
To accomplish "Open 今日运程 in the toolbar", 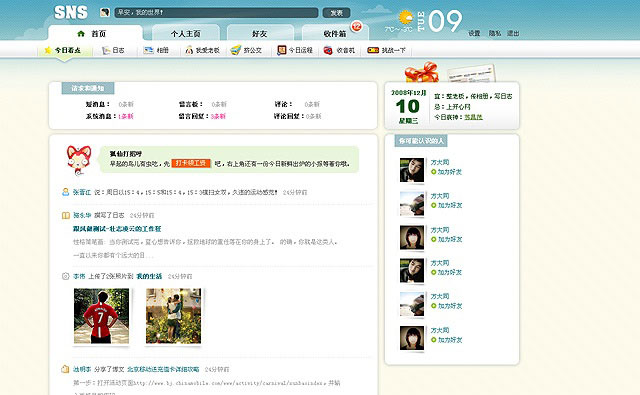I will [x=295, y=50].
